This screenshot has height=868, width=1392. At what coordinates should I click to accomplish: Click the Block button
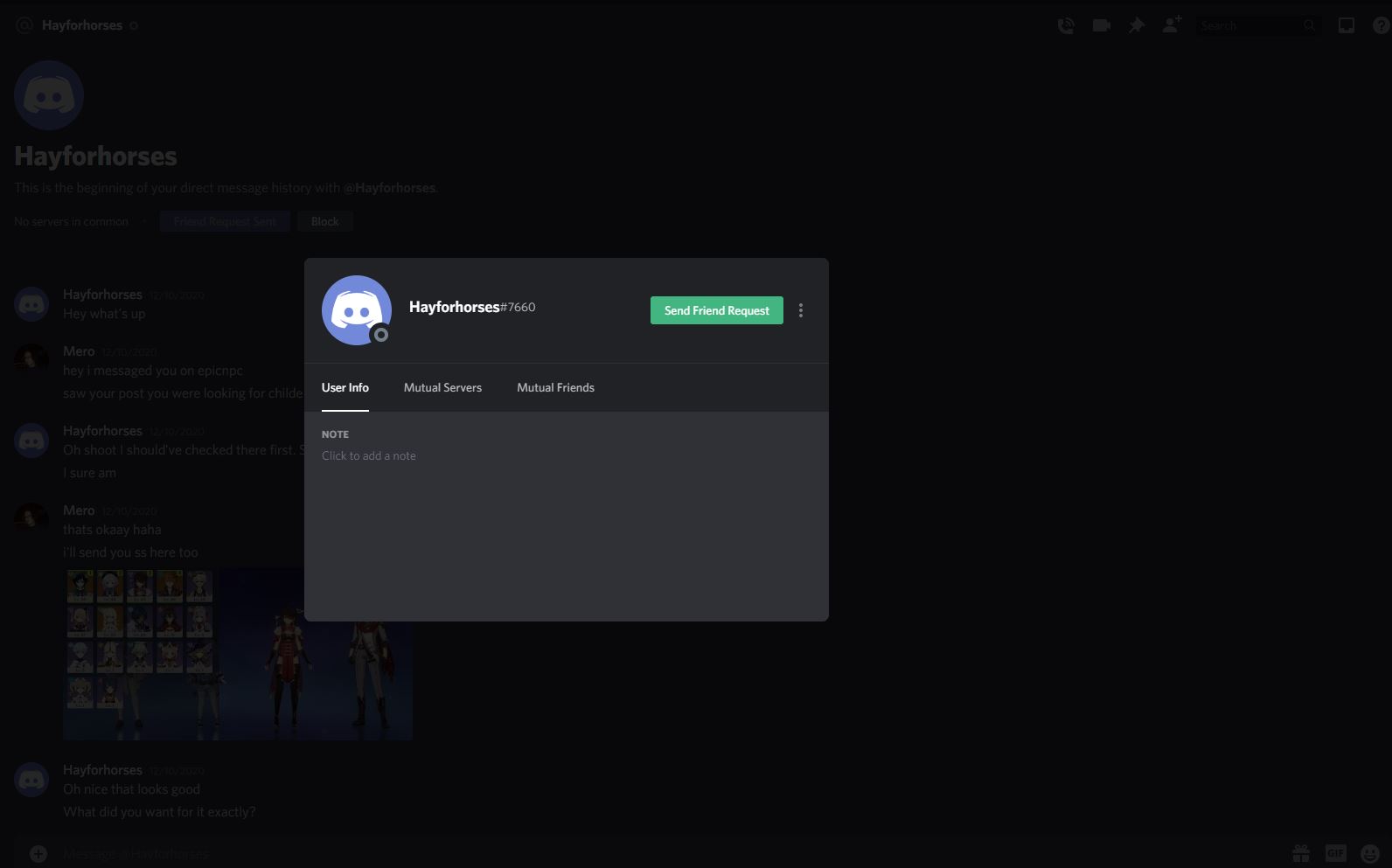click(x=324, y=221)
